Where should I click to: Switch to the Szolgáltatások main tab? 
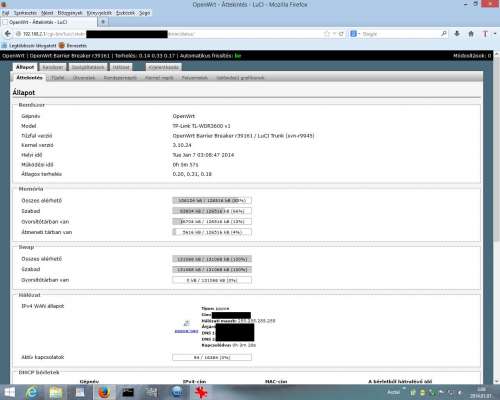tap(88, 67)
